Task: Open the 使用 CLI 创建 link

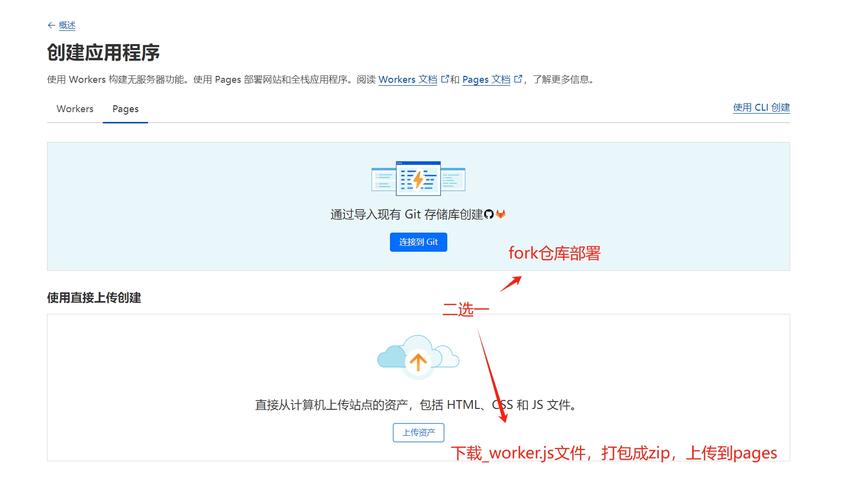Action: 761,107
